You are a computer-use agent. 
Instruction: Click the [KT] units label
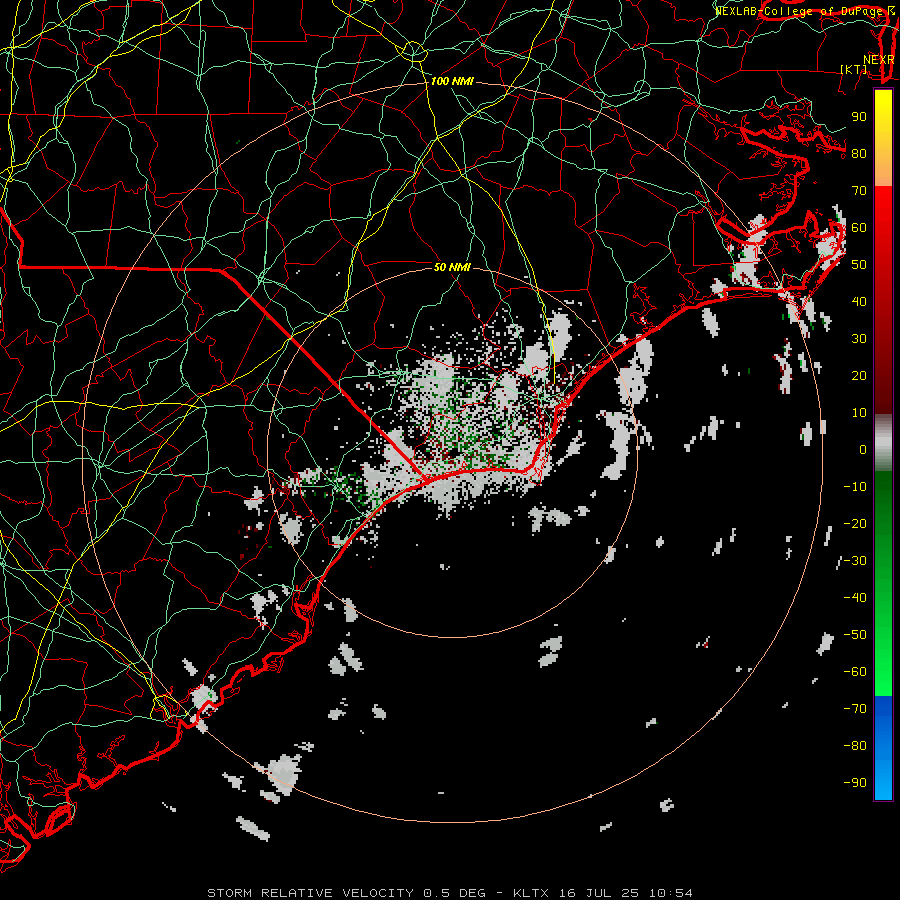click(x=854, y=69)
